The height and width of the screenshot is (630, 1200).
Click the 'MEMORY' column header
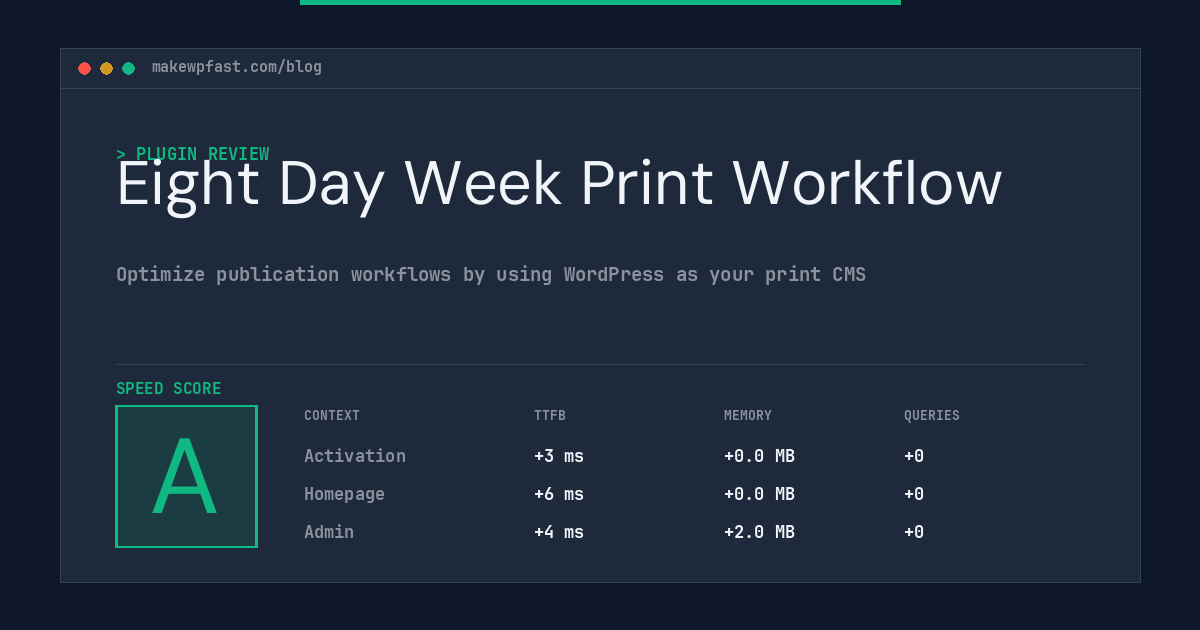click(x=748, y=416)
